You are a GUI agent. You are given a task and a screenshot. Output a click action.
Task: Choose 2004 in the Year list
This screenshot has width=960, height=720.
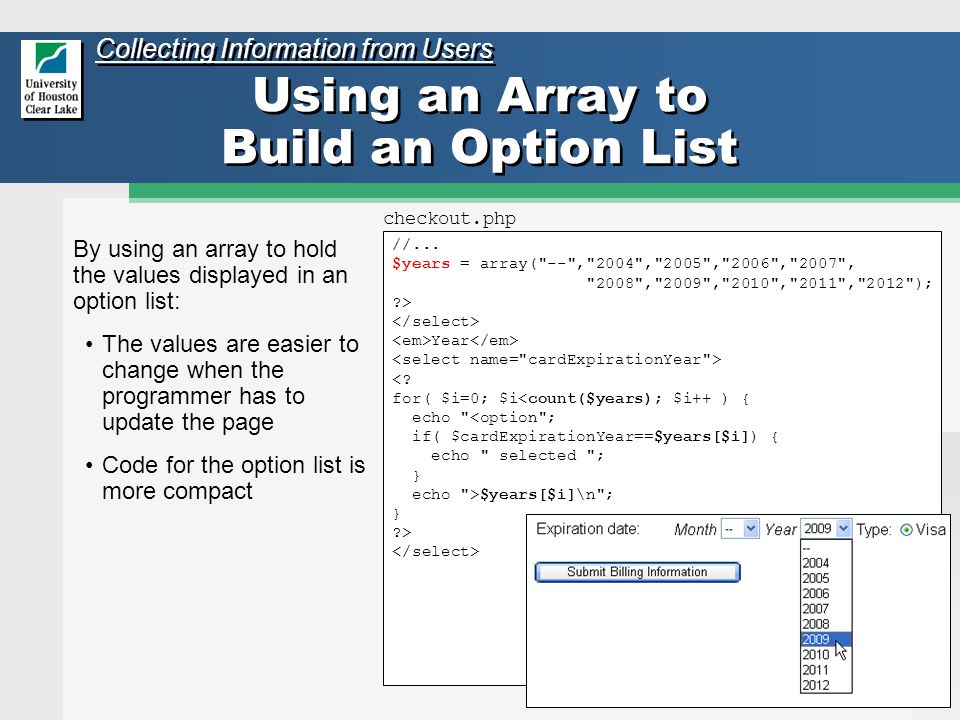click(825, 563)
